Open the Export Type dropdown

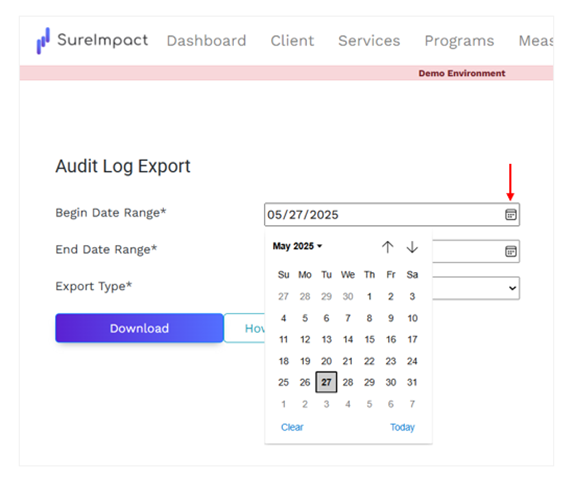click(x=476, y=288)
